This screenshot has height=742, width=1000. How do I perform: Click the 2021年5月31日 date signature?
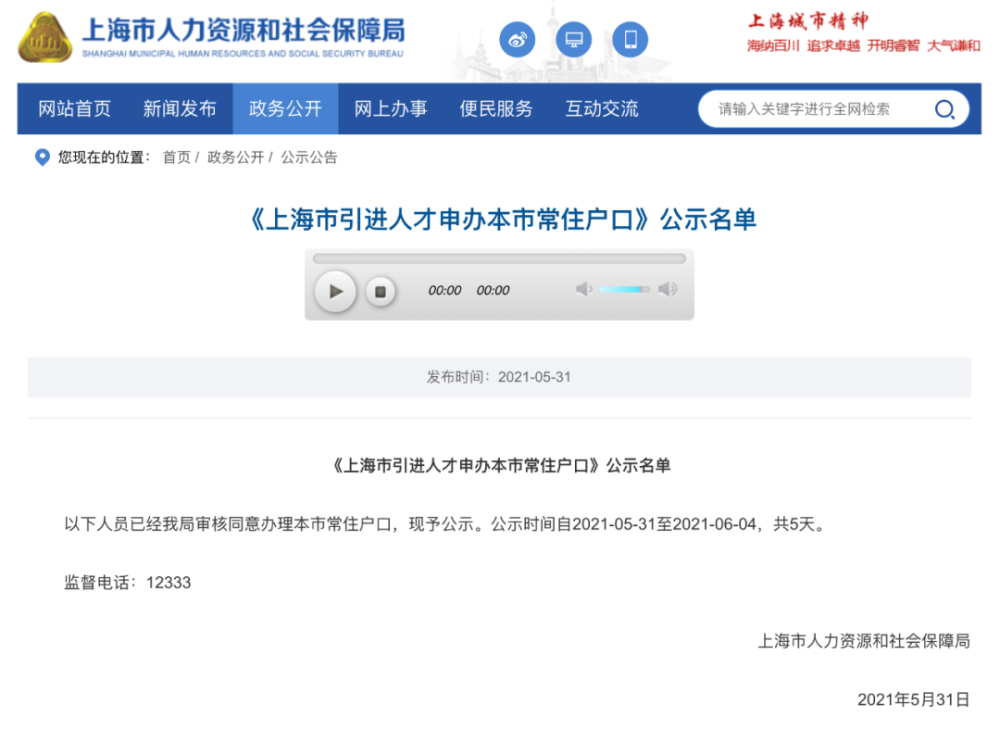pos(913,700)
